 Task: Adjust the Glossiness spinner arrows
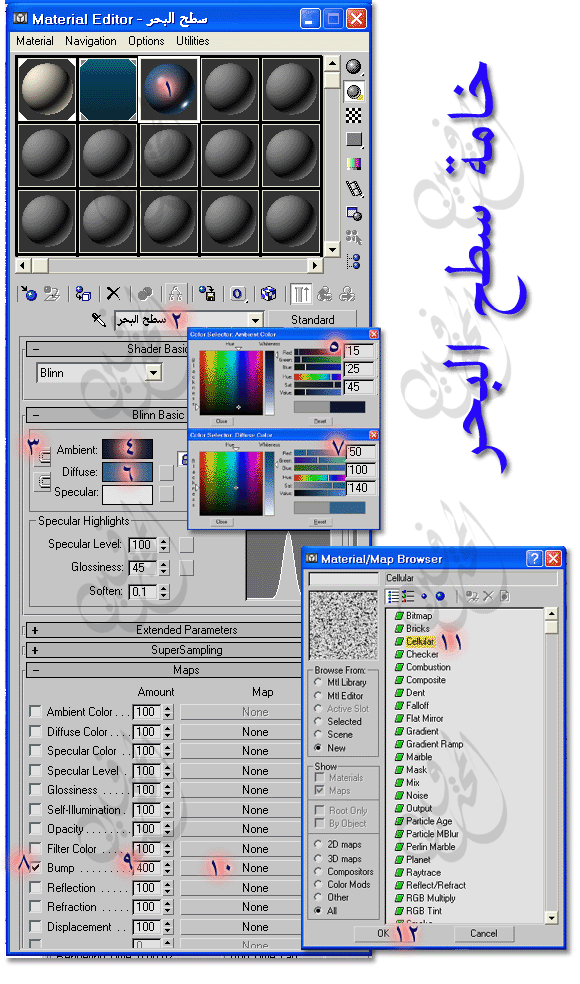coord(164,568)
